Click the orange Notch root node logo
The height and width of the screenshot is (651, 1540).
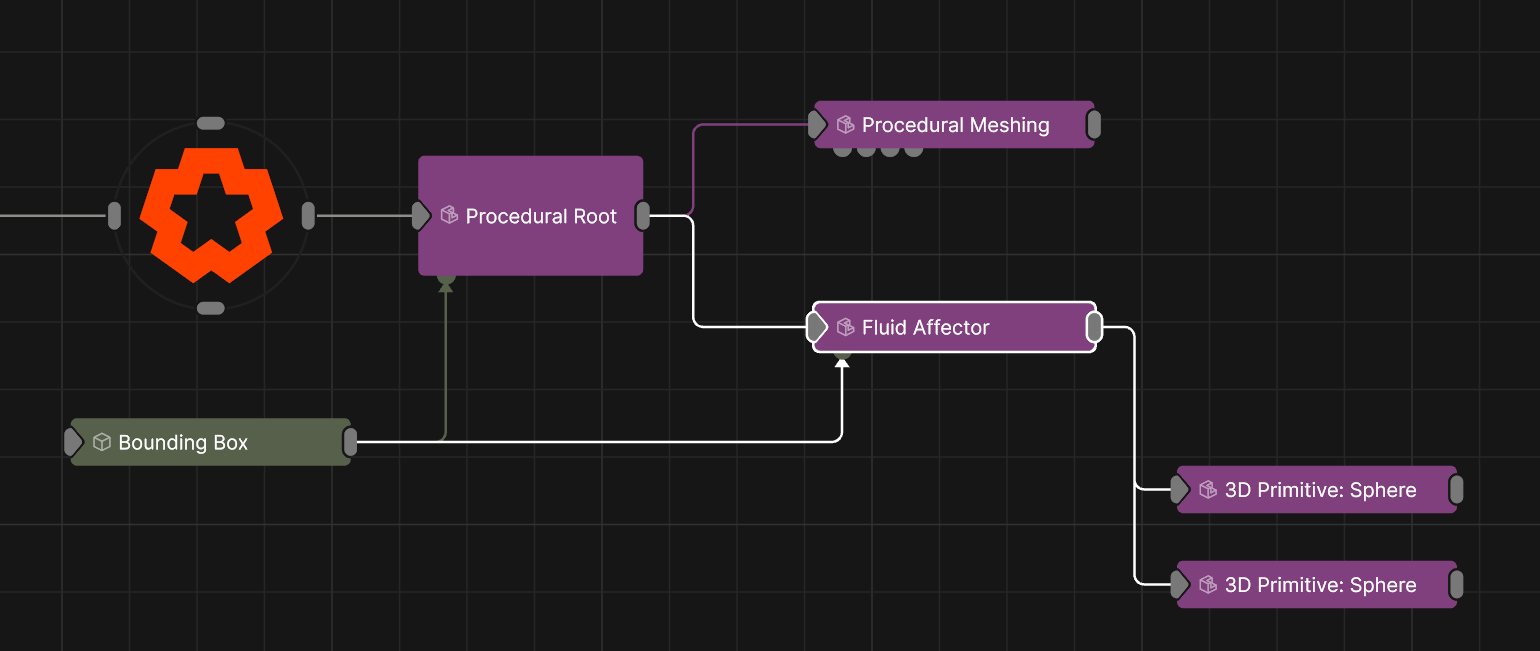tap(210, 215)
